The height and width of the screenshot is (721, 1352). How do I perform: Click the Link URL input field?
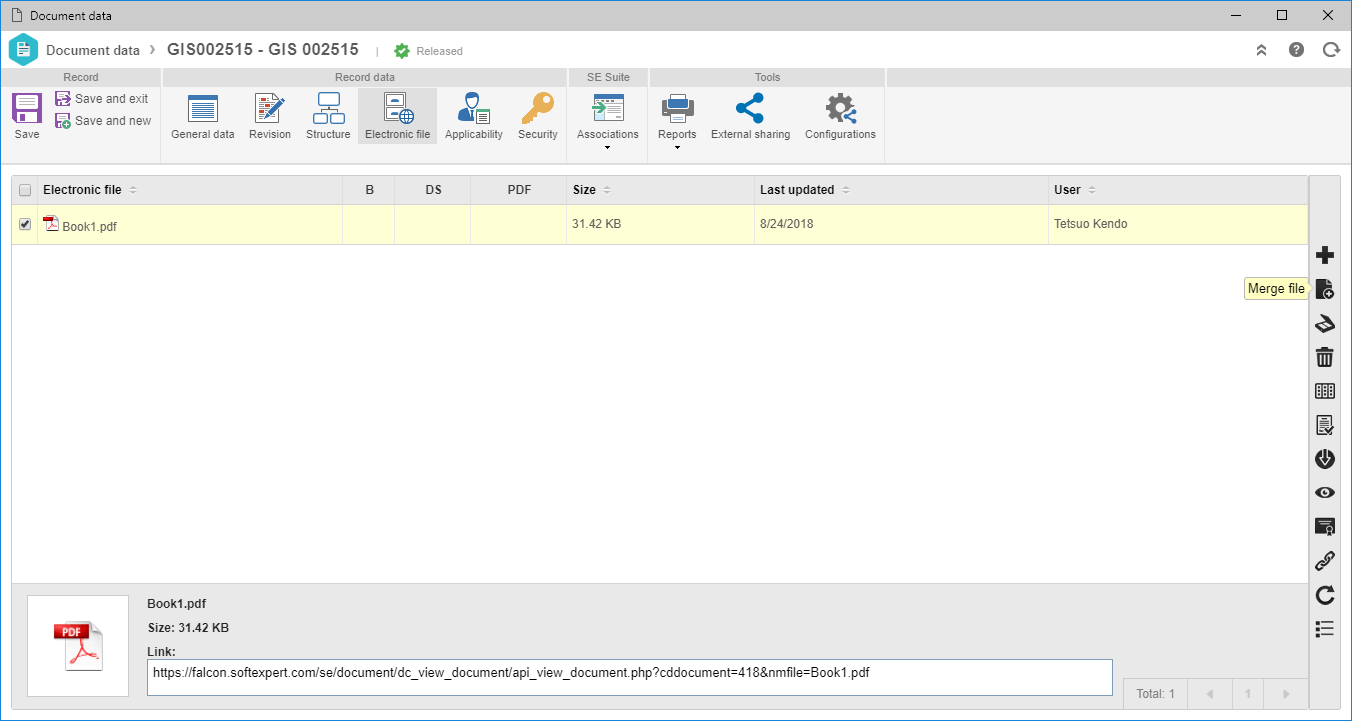pos(629,677)
